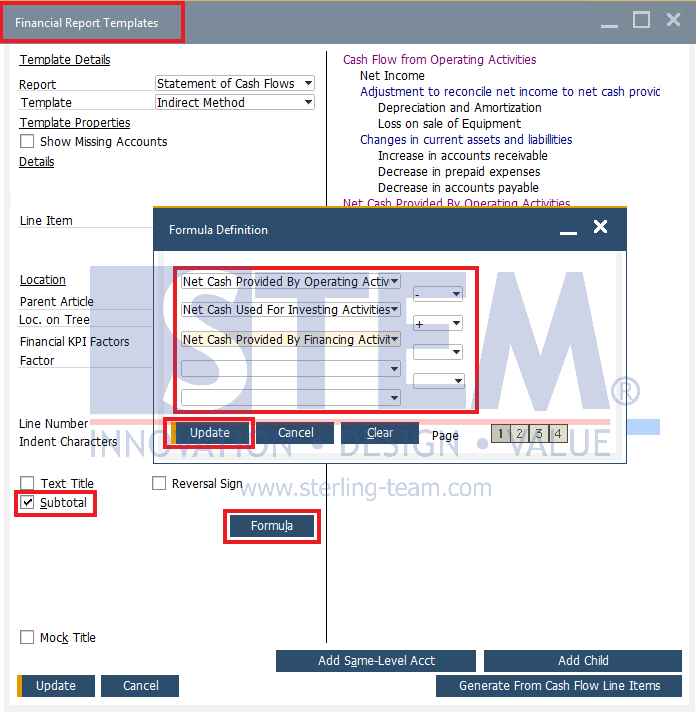Open the last empty operator dropdown

(438, 381)
